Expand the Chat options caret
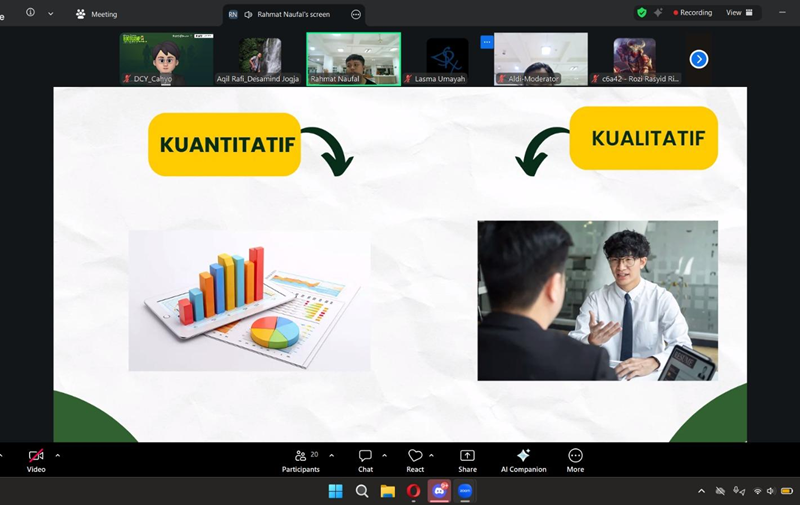800x505 pixels. [386, 455]
